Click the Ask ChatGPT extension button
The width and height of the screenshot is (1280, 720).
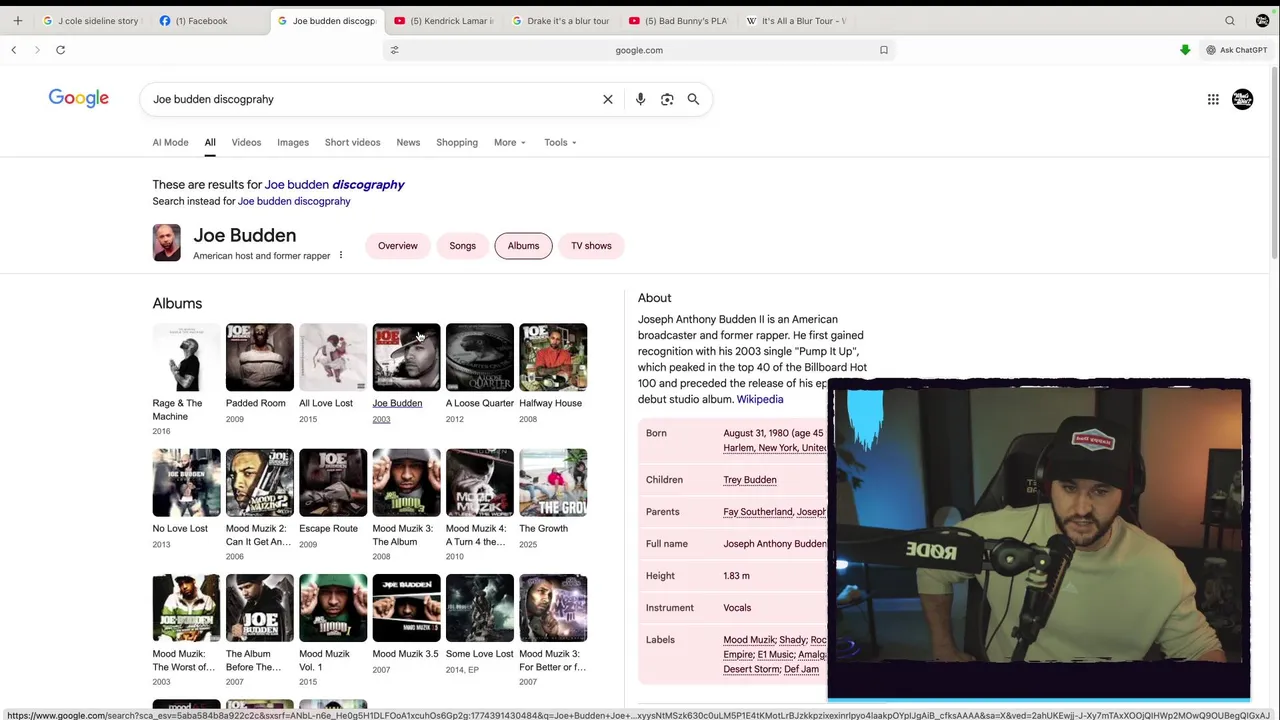click(1237, 50)
